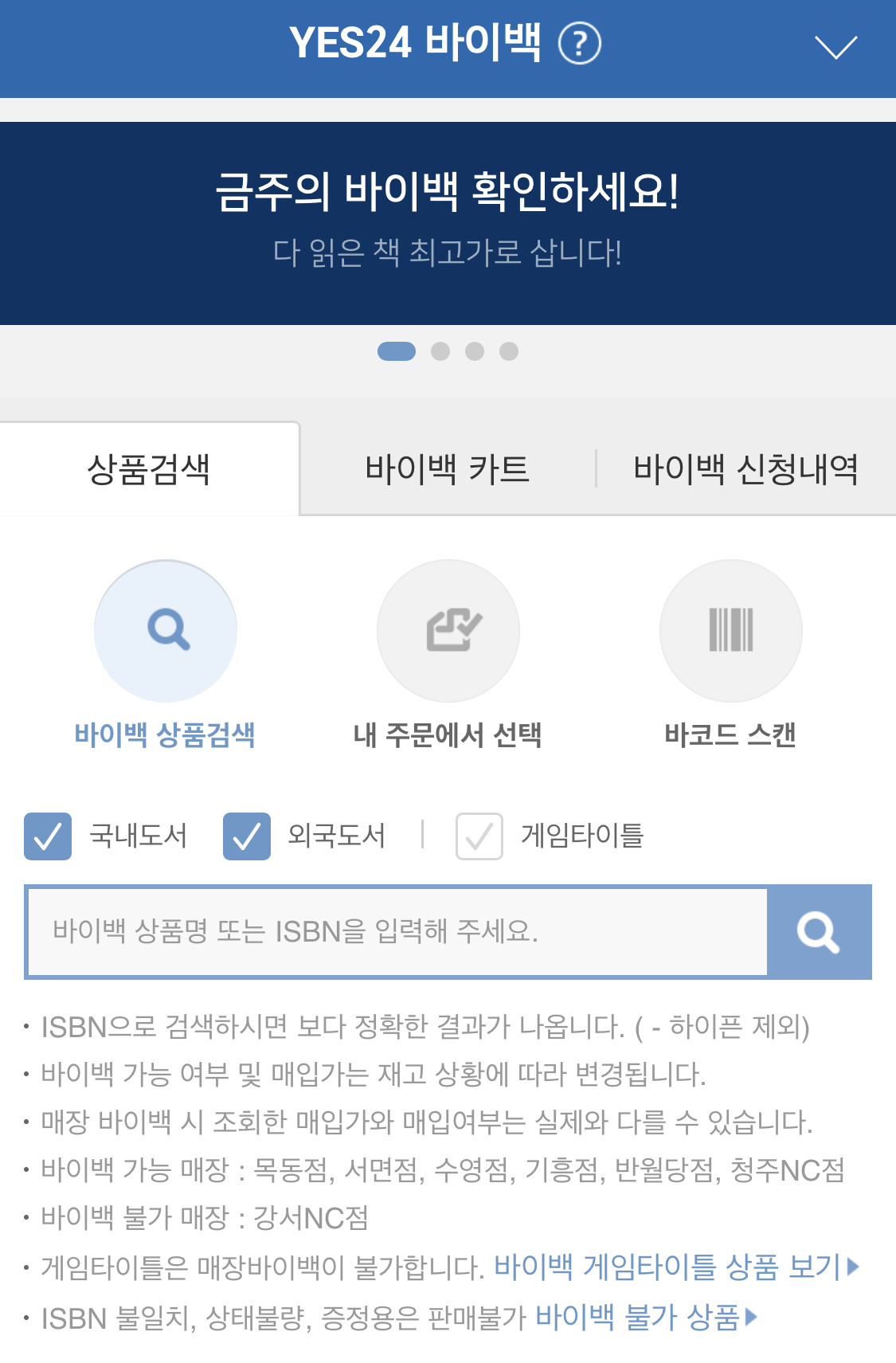Click the 바코드 스캔 label

(x=730, y=734)
